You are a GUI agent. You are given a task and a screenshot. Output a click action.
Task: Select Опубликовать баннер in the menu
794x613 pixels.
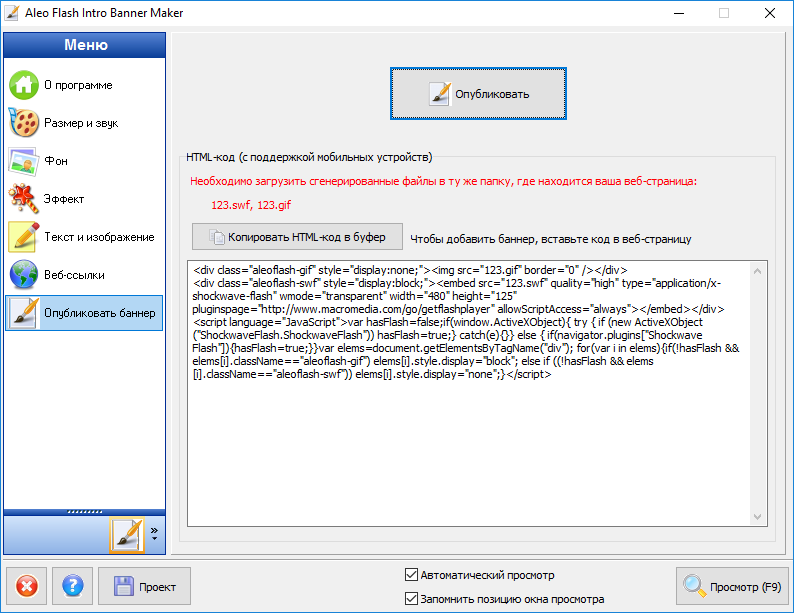(x=84, y=313)
